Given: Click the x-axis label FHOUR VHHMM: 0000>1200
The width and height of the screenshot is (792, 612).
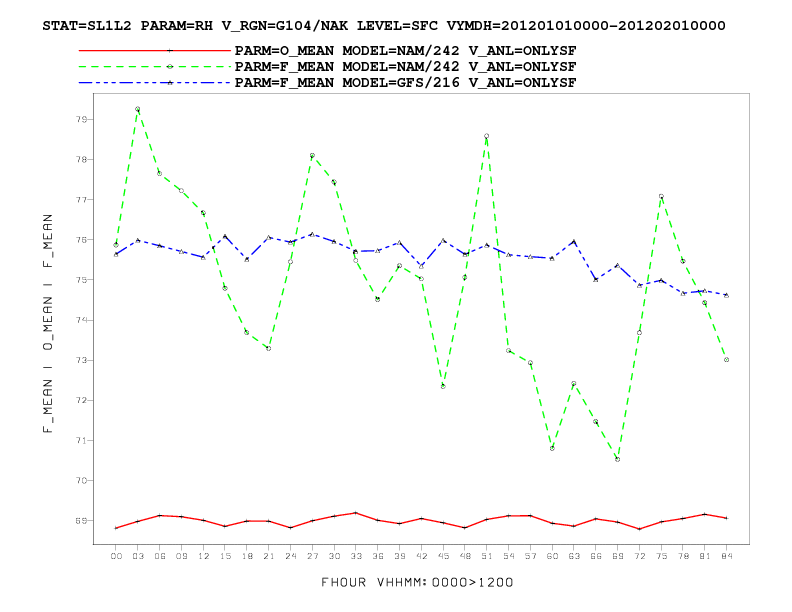Looking at the screenshot, I should (x=417, y=583).
